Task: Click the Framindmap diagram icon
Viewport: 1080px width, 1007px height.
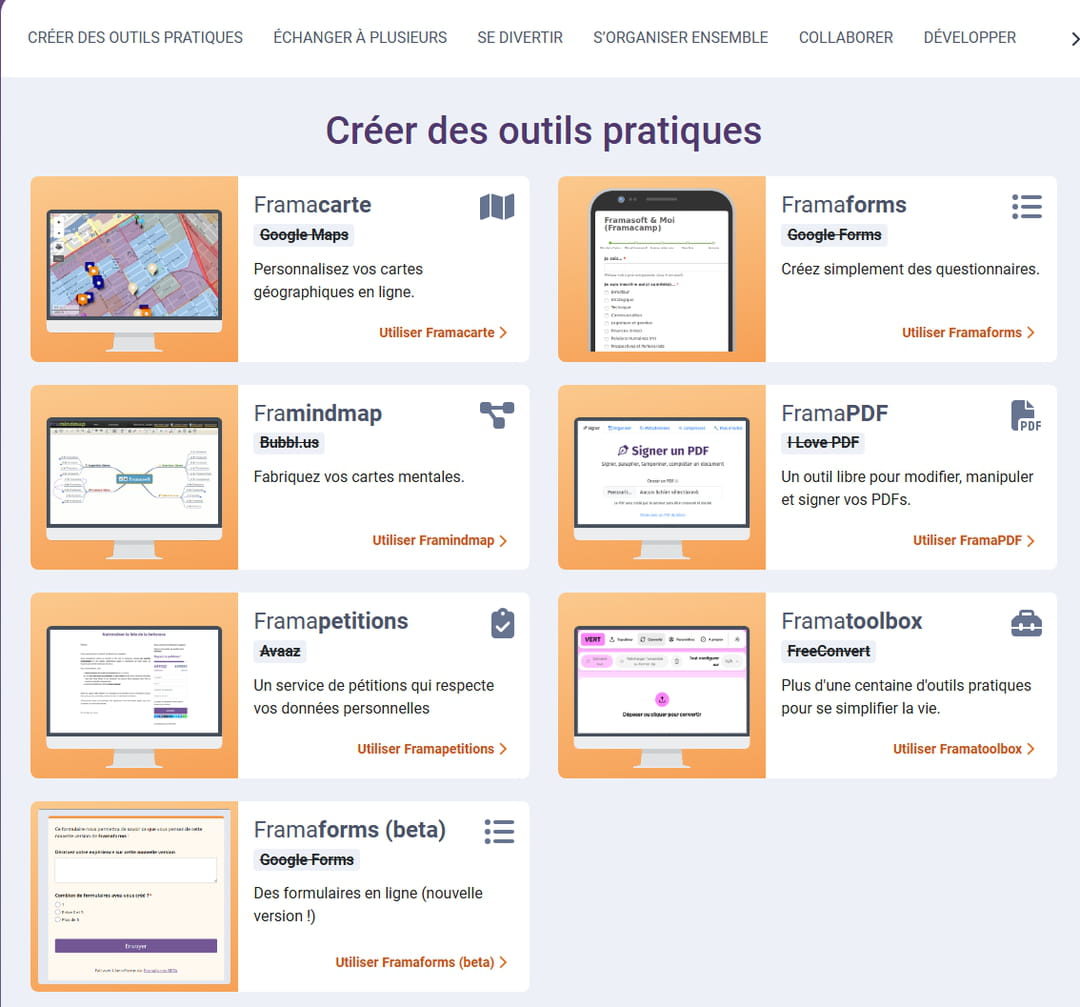Action: coord(497,415)
